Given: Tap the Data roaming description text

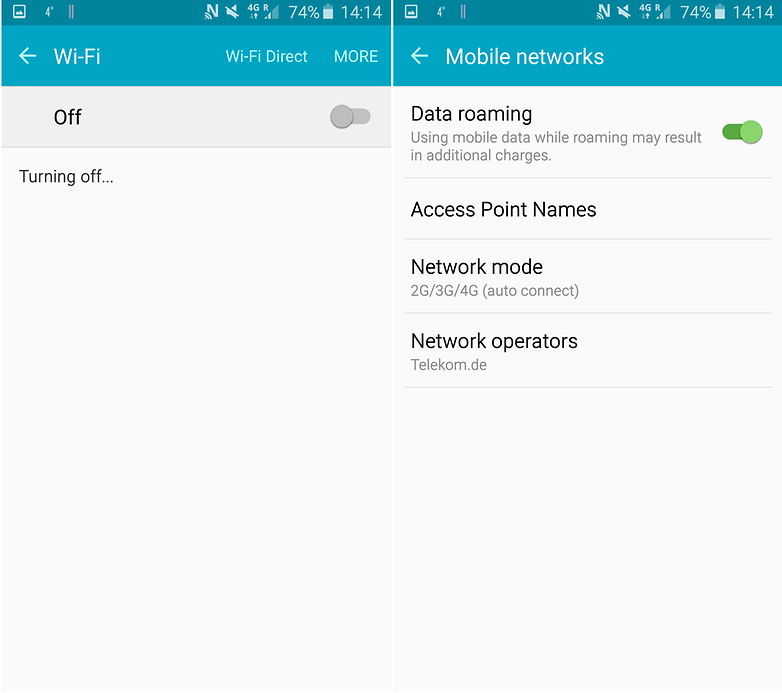Looking at the screenshot, I should click(556, 146).
